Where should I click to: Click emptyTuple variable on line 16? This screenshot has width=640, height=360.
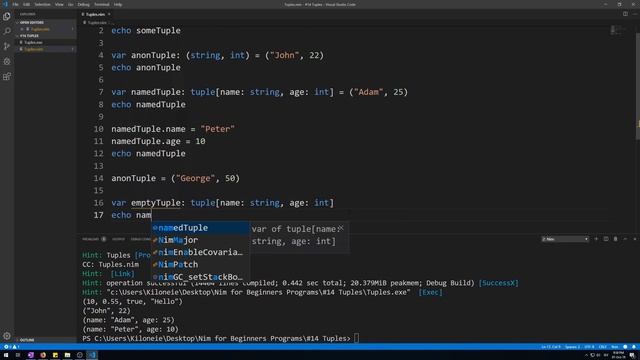[156, 203]
